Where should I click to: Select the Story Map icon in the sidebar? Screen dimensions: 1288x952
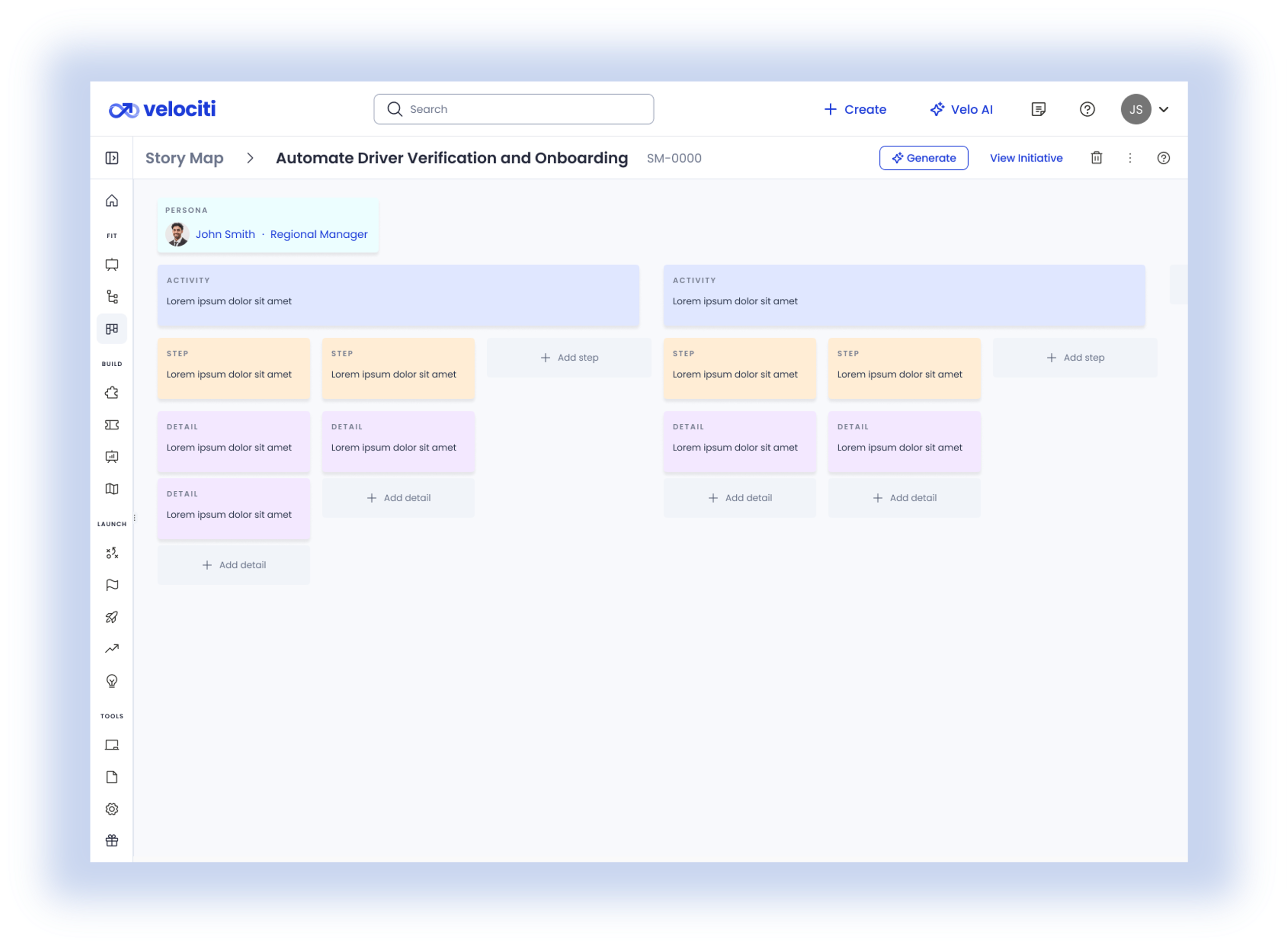[112, 328]
